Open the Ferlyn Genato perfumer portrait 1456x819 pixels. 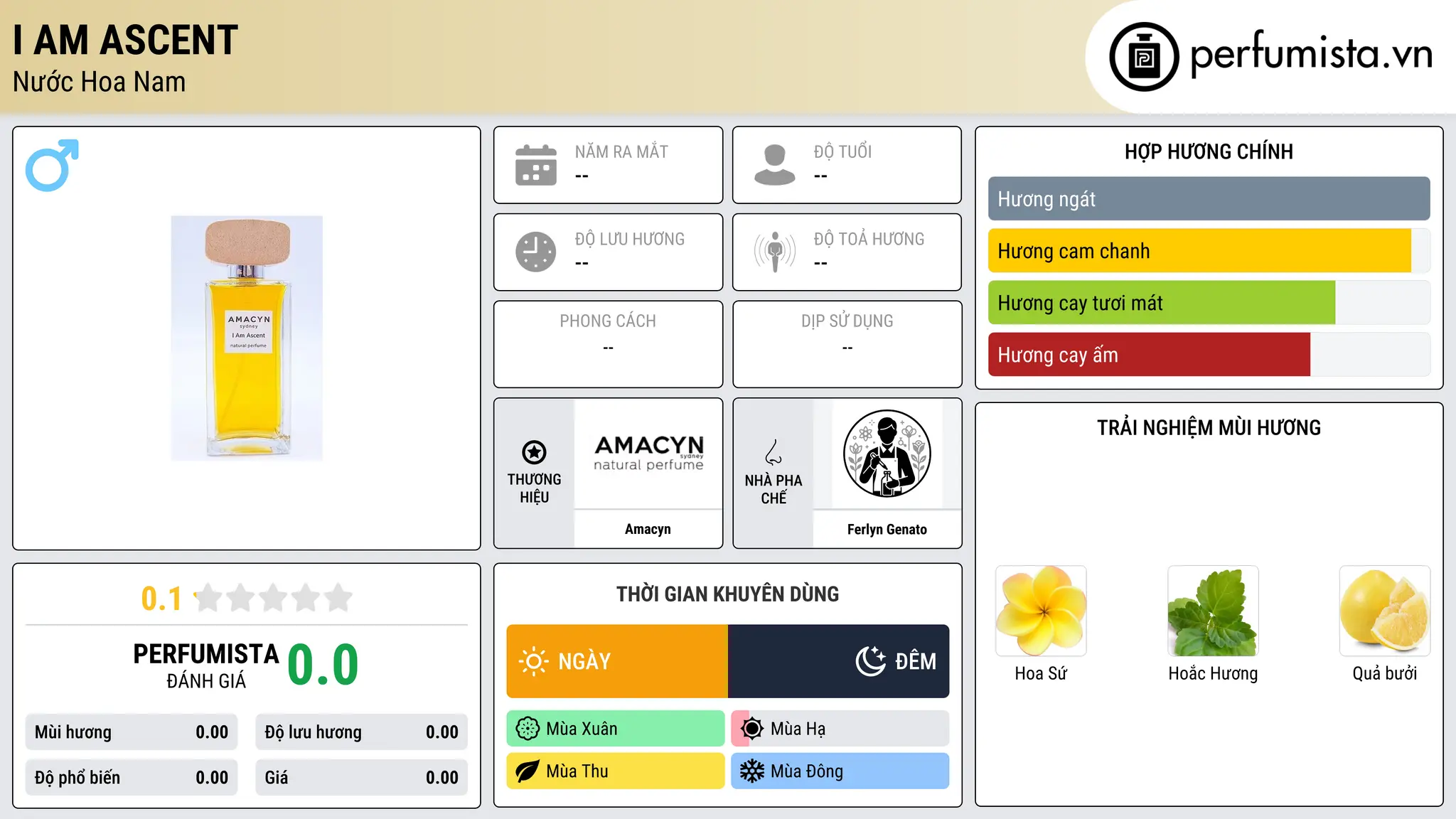tap(887, 453)
